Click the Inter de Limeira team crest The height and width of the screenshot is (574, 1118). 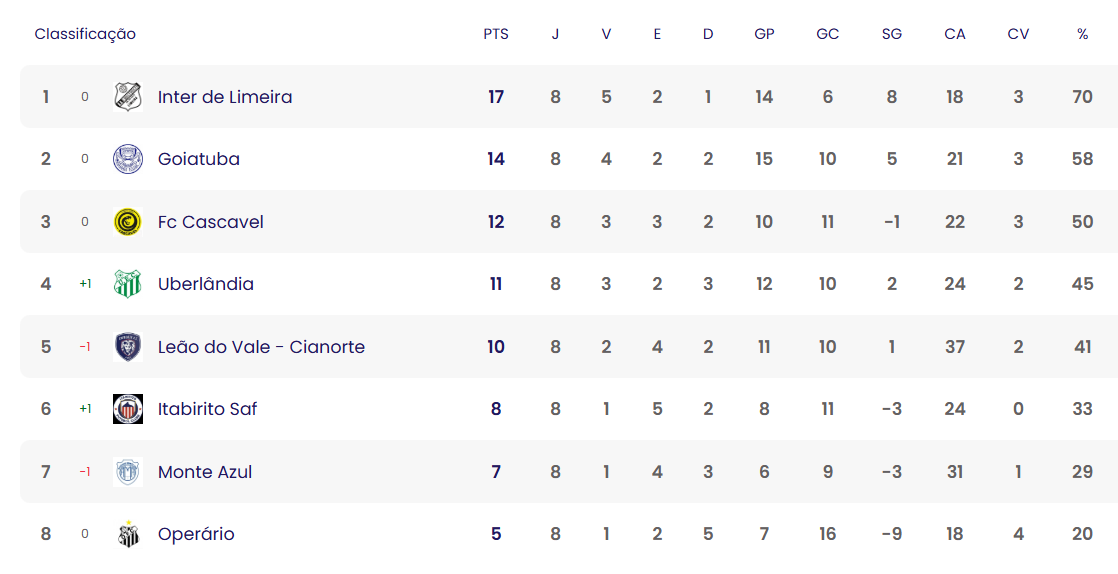(128, 97)
